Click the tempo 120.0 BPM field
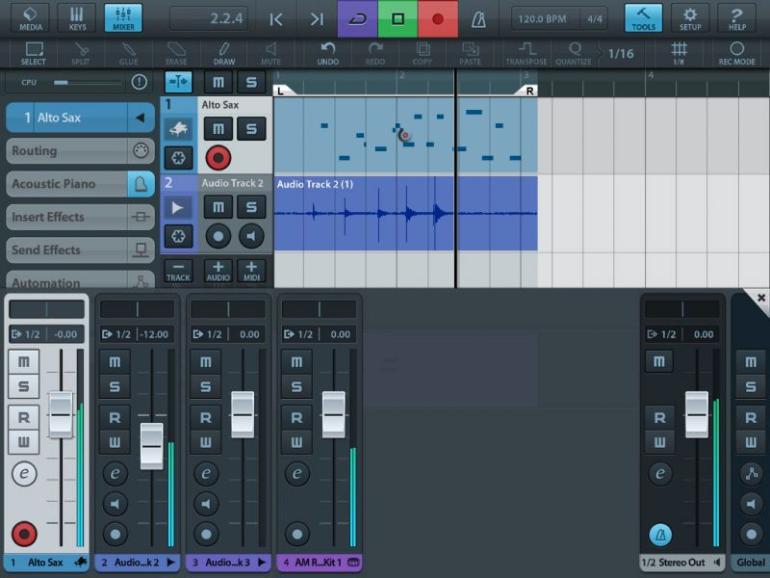This screenshot has height=578, width=770. [542, 19]
